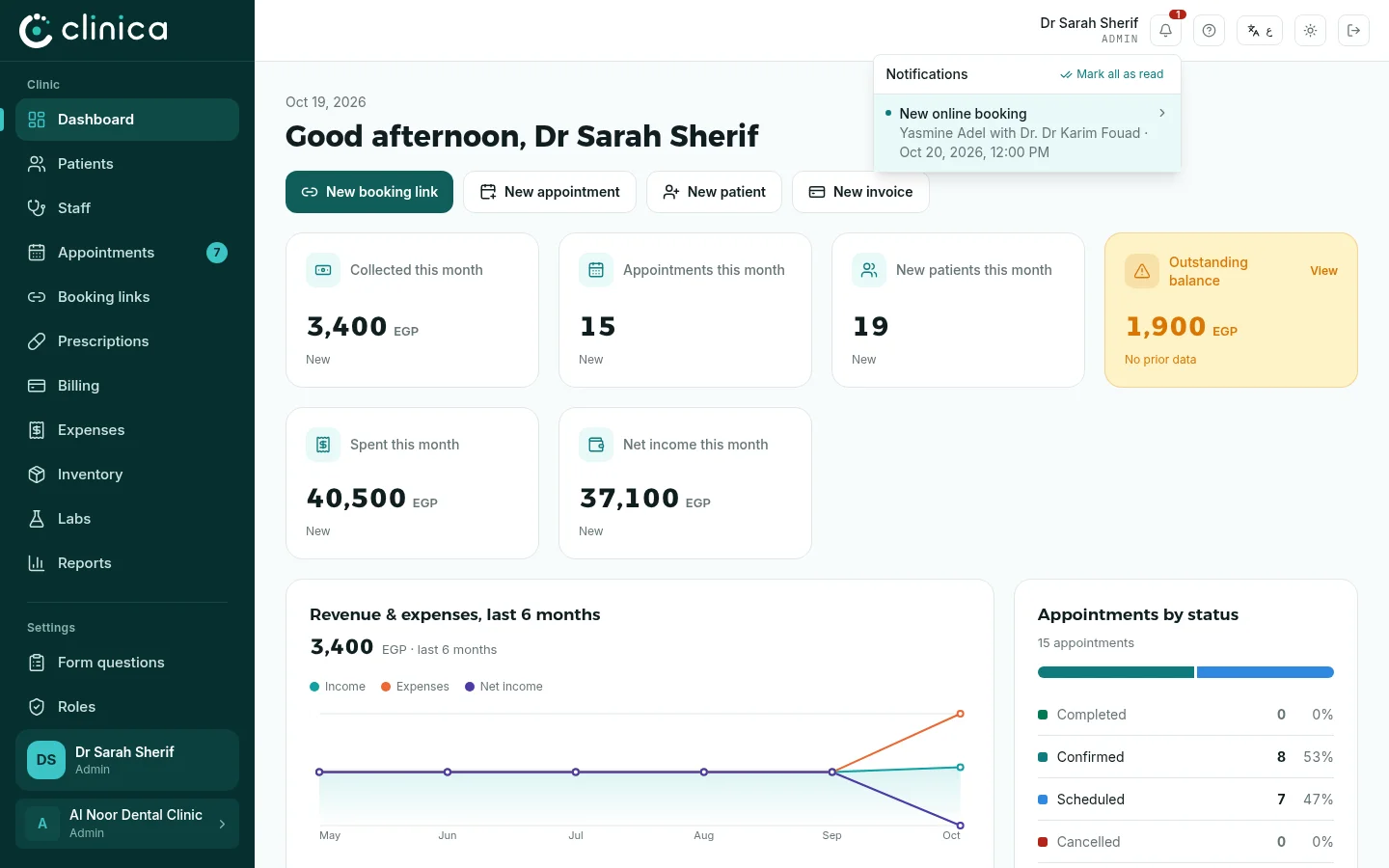Click the New invoice button
Screen dimensions: 1389x868
pos(860,192)
